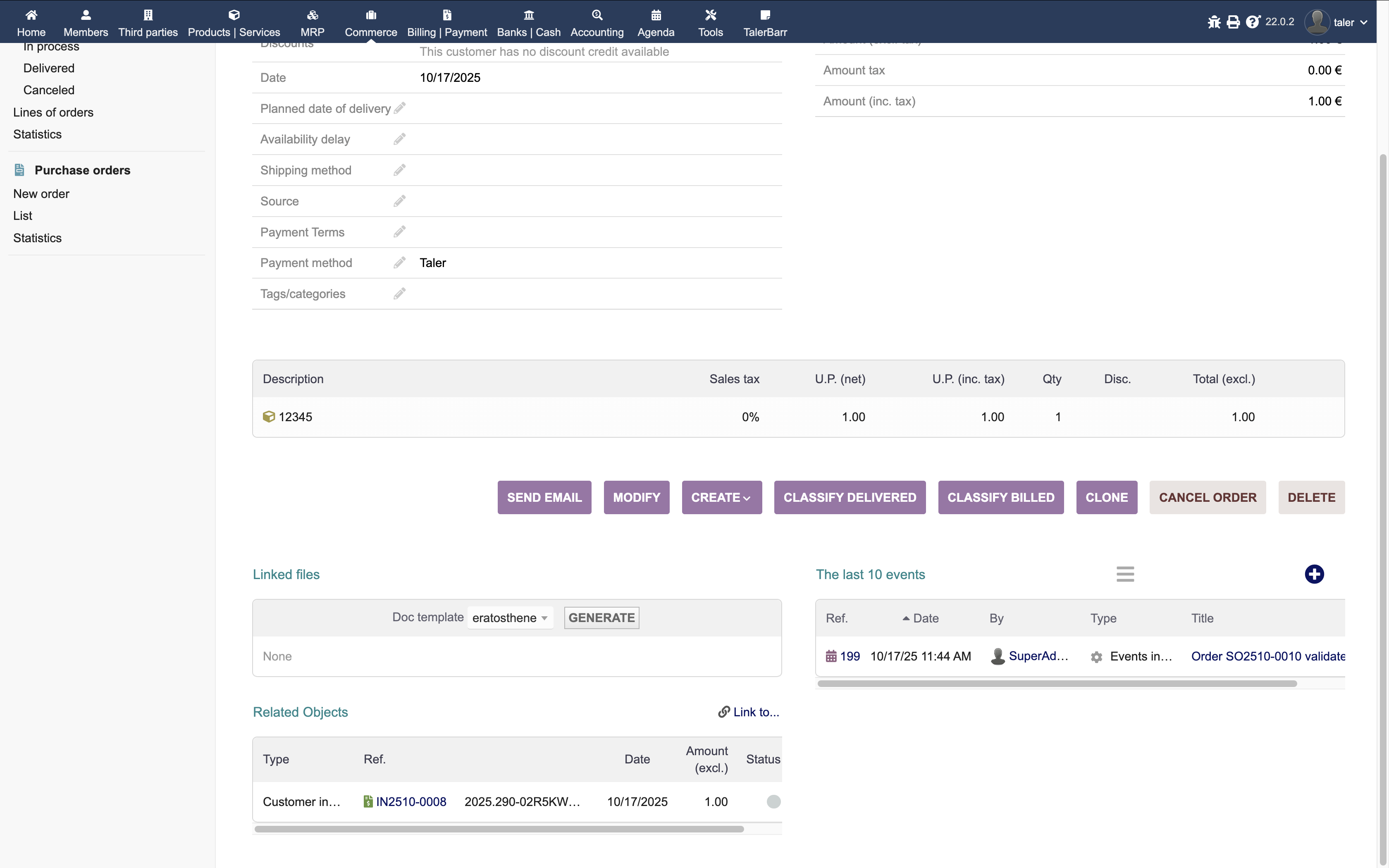Click the Generate document button
Screen dimensions: 1389x868
[x=601, y=618]
